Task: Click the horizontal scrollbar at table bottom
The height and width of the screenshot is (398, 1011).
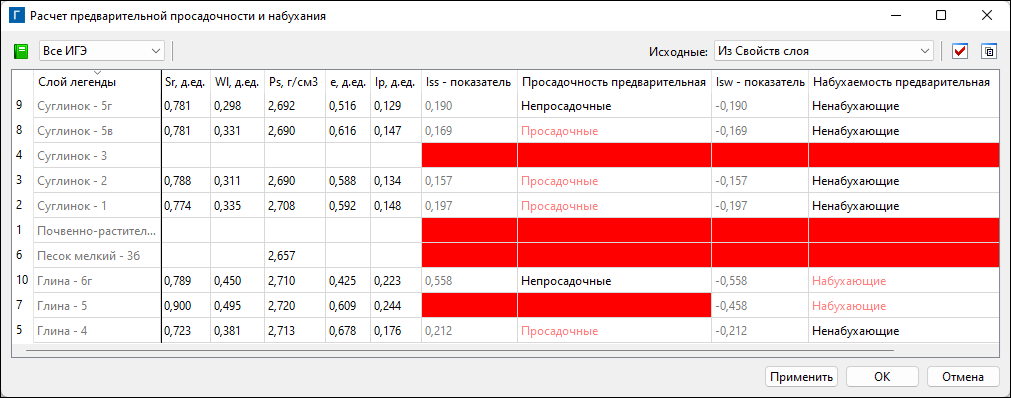Action: click(x=460, y=350)
